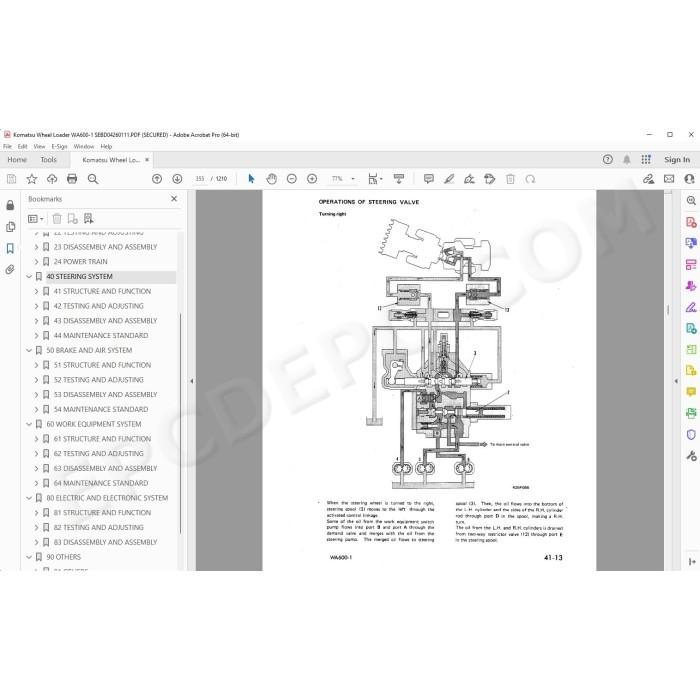This screenshot has height=700, width=700.
Task: Click the share link icon
Action: tap(648, 179)
